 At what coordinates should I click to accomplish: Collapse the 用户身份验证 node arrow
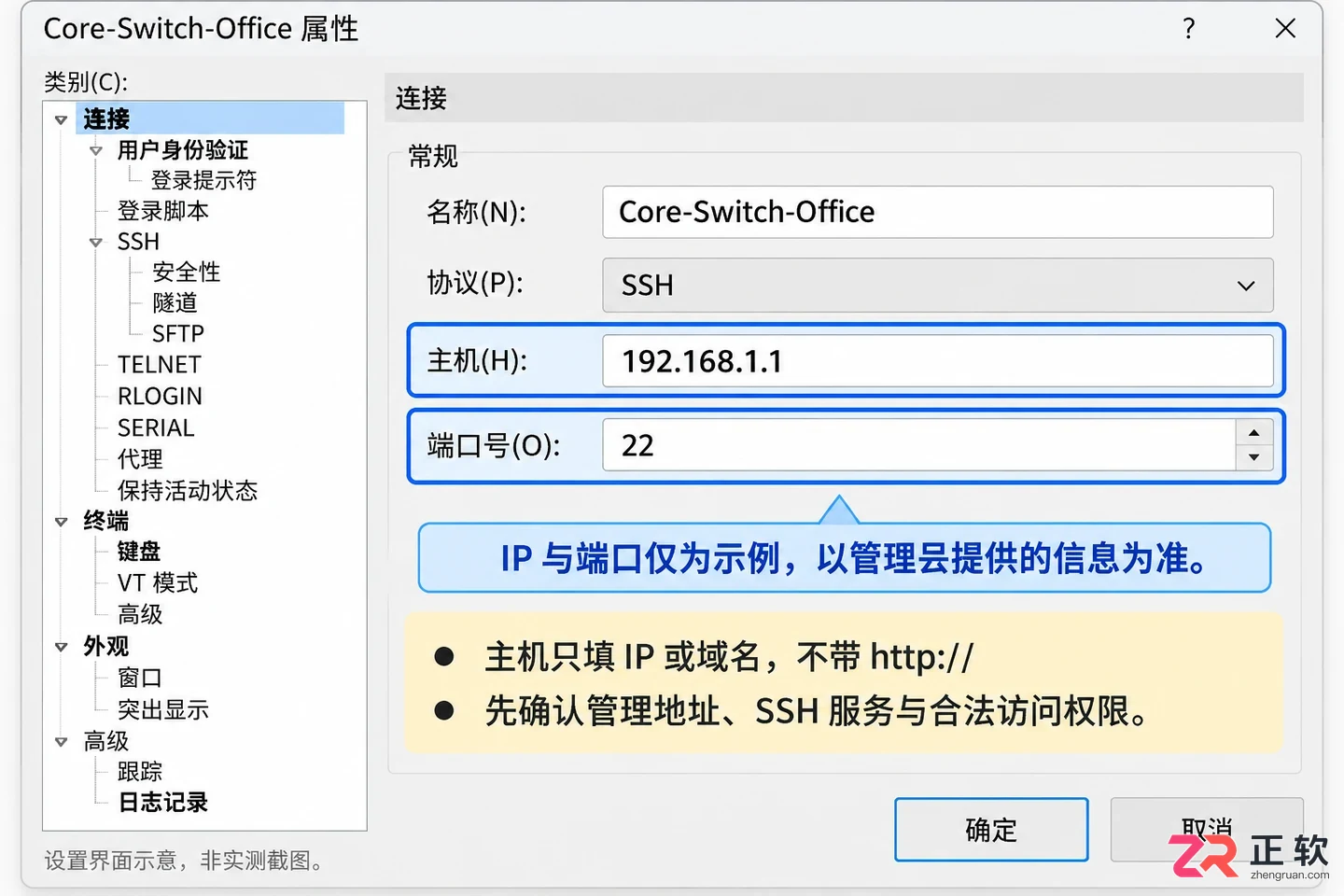click(x=95, y=150)
